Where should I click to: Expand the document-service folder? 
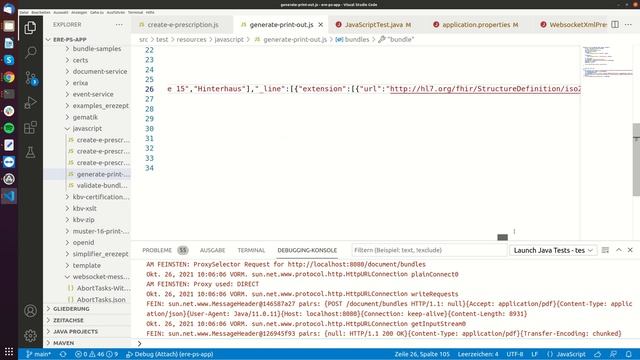(x=100, y=71)
